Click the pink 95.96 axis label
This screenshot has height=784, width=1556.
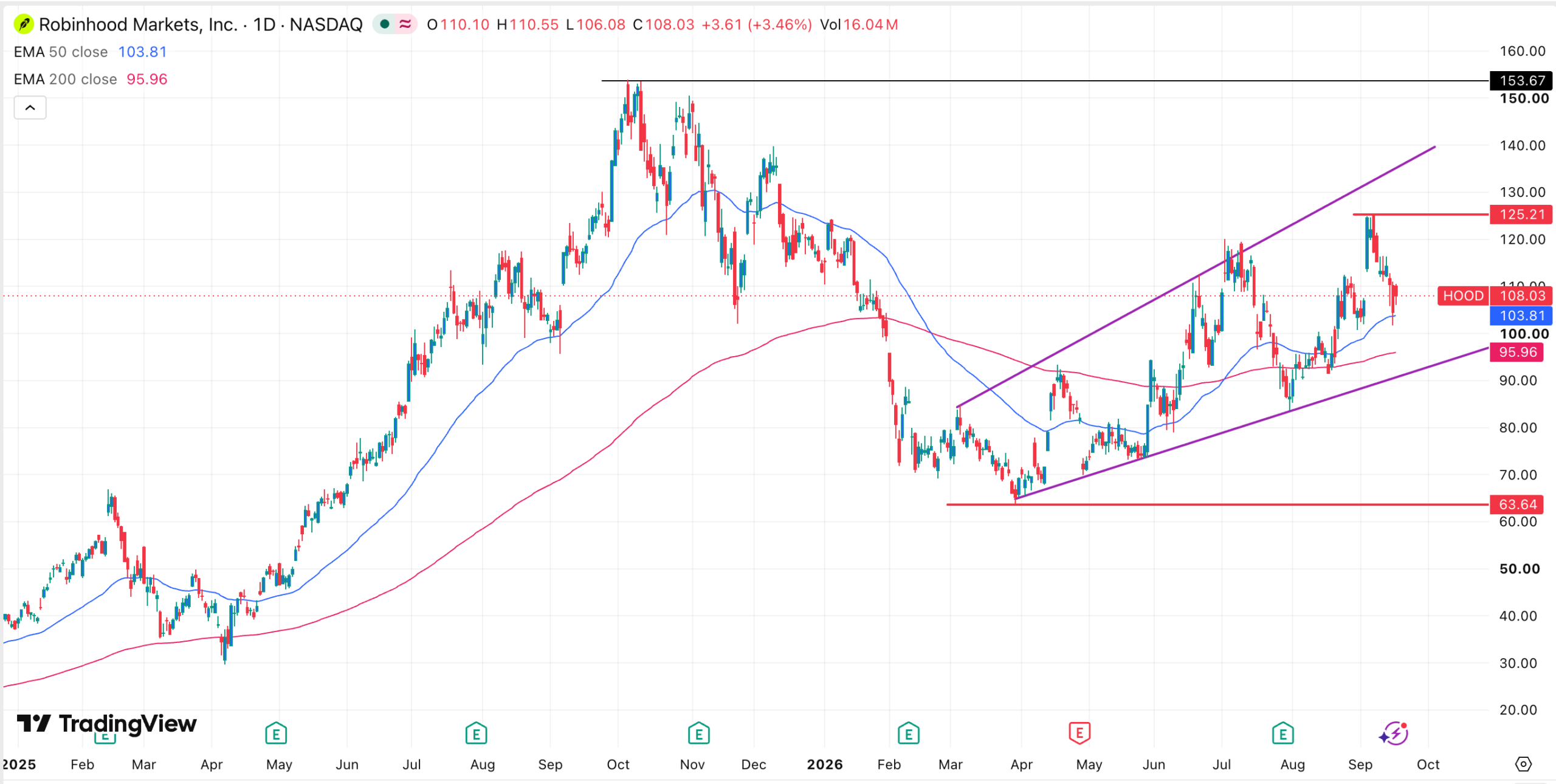[x=1517, y=352]
